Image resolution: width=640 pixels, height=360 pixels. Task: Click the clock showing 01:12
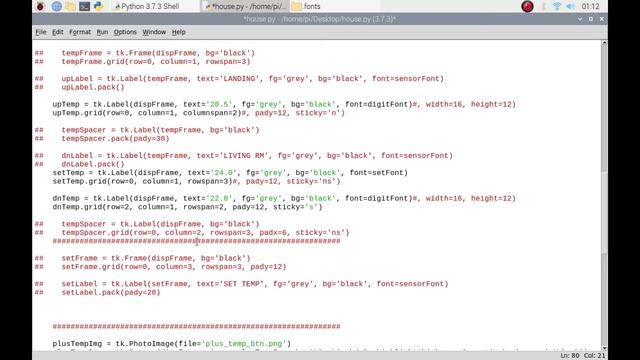point(590,6)
